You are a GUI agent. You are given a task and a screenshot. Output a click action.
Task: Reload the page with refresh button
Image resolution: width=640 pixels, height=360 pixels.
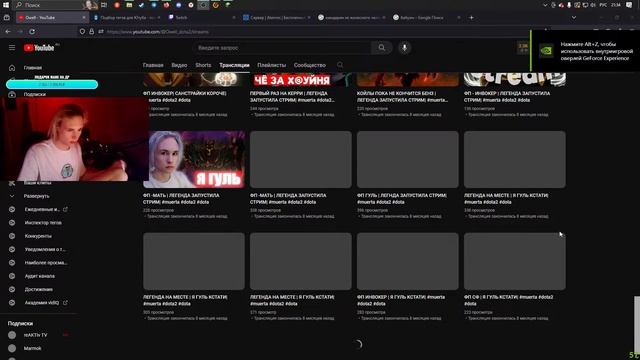click(32, 31)
